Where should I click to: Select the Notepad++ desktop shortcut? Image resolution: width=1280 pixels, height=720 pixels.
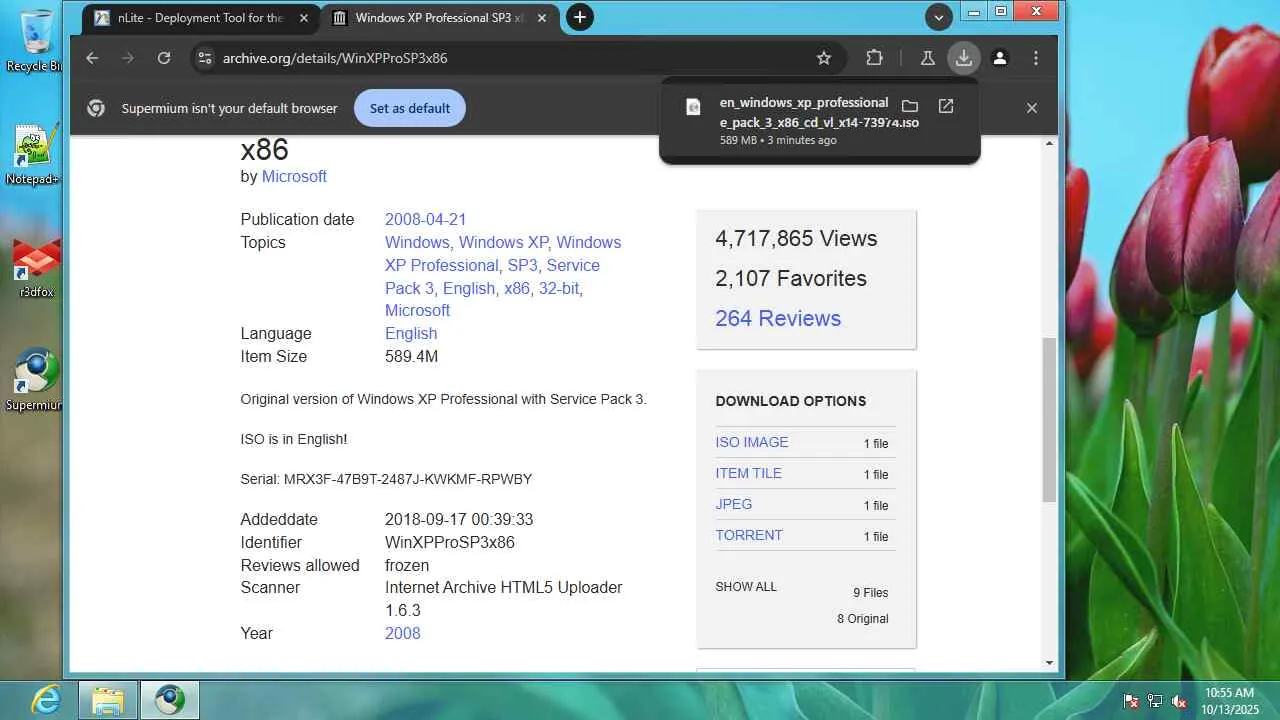34,154
